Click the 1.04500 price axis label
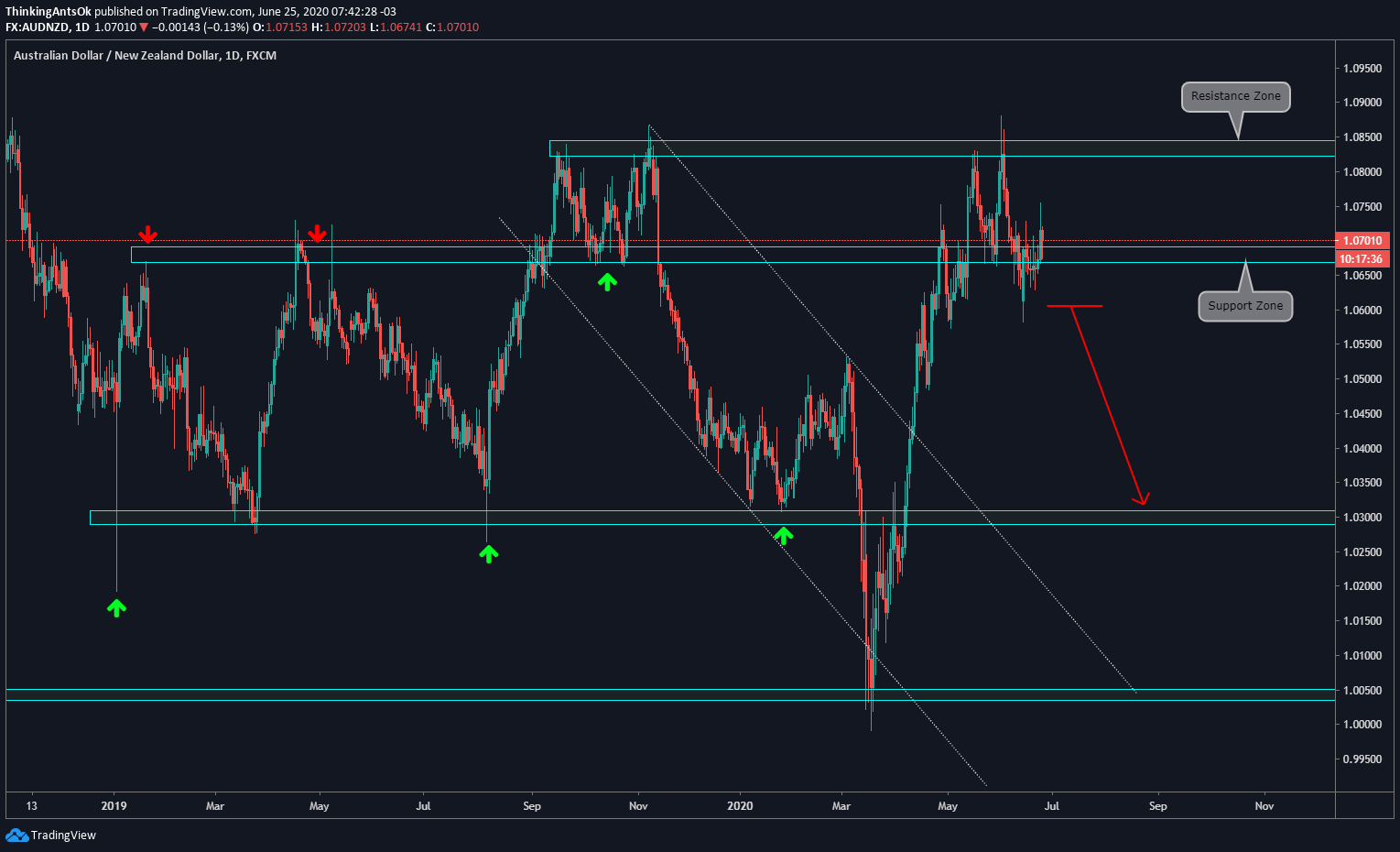 (x=1362, y=414)
